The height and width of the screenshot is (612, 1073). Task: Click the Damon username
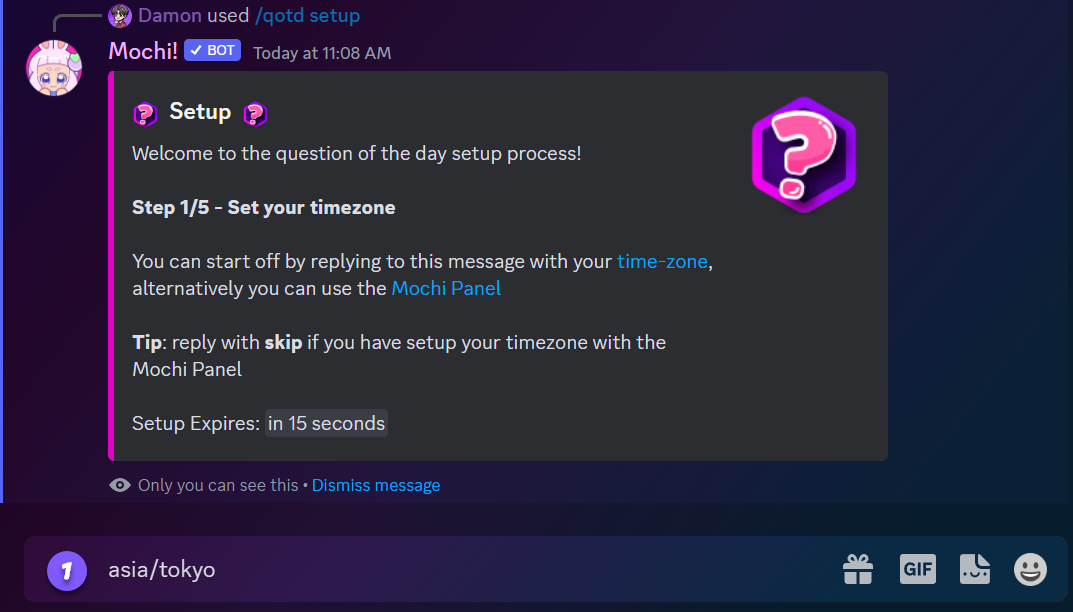click(170, 16)
